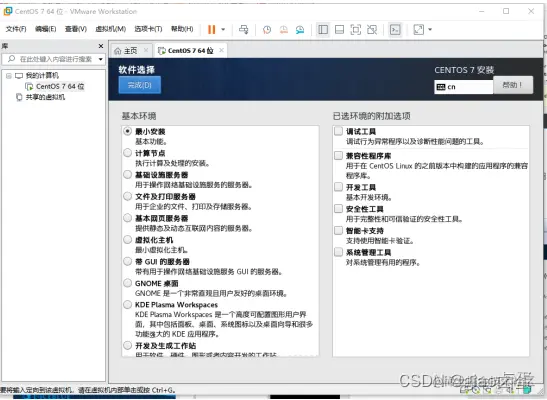Open the library search dropdown arrow
Image resolution: width=547 pixels, height=400 pixels.
coord(101,59)
